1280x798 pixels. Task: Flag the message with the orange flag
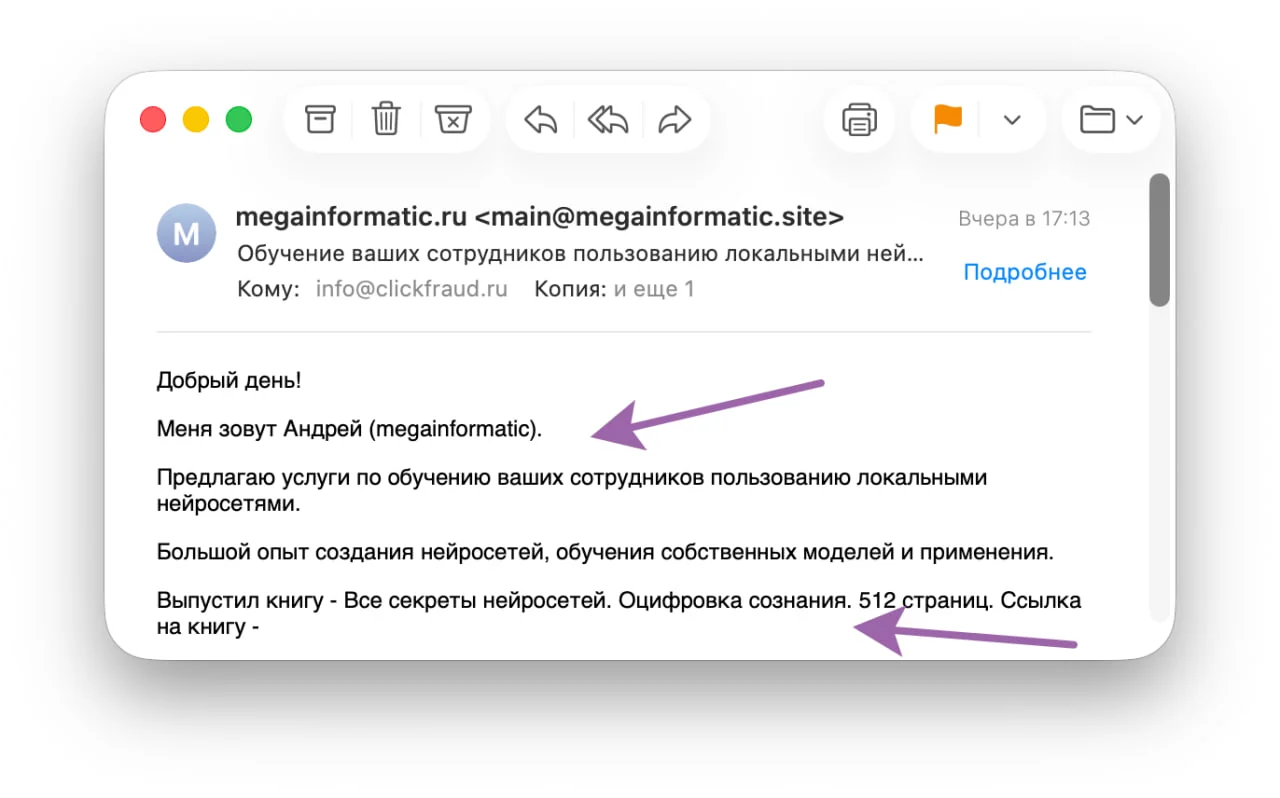[x=947, y=120]
